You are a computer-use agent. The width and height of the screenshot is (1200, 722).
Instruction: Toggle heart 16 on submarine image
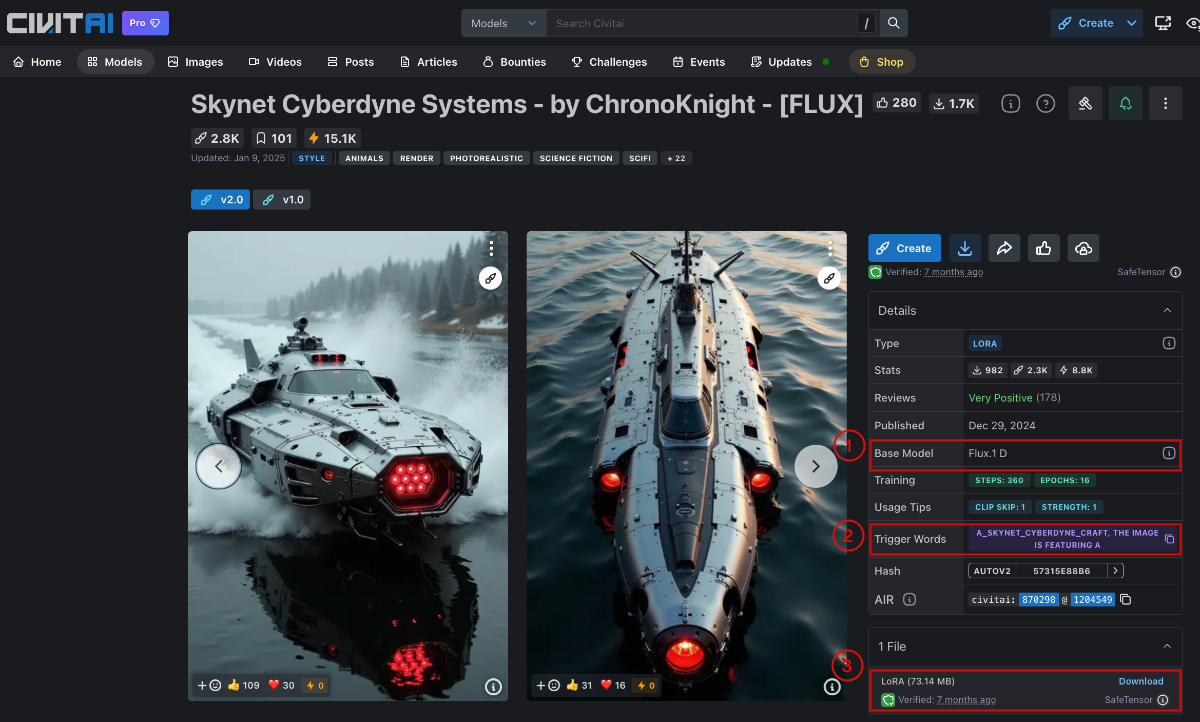[615, 685]
